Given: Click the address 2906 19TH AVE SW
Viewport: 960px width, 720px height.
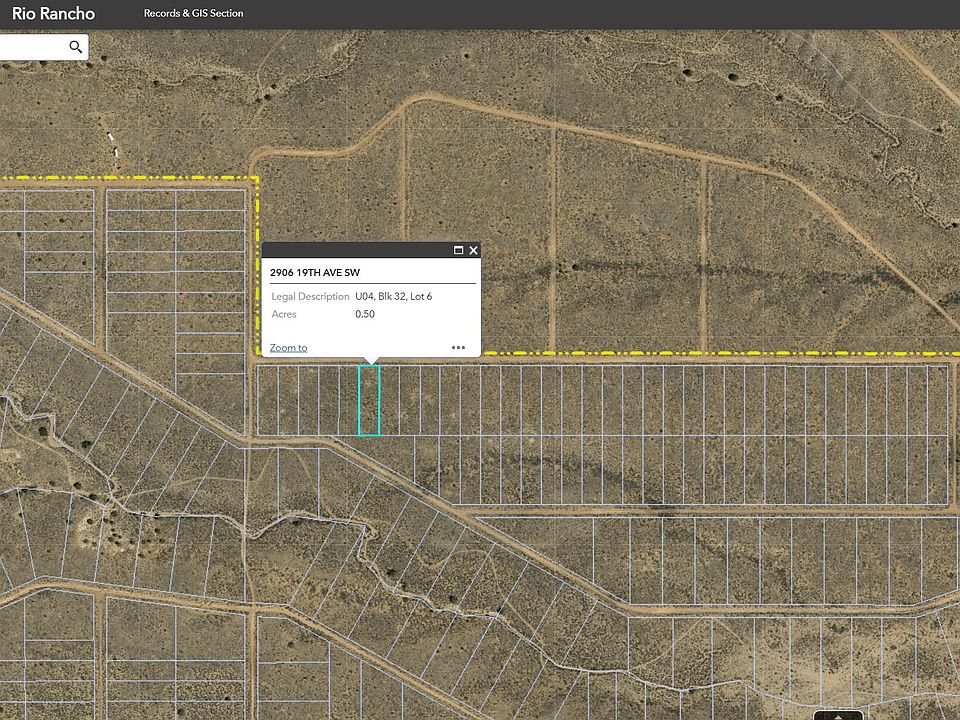Looking at the screenshot, I should pos(315,272).
